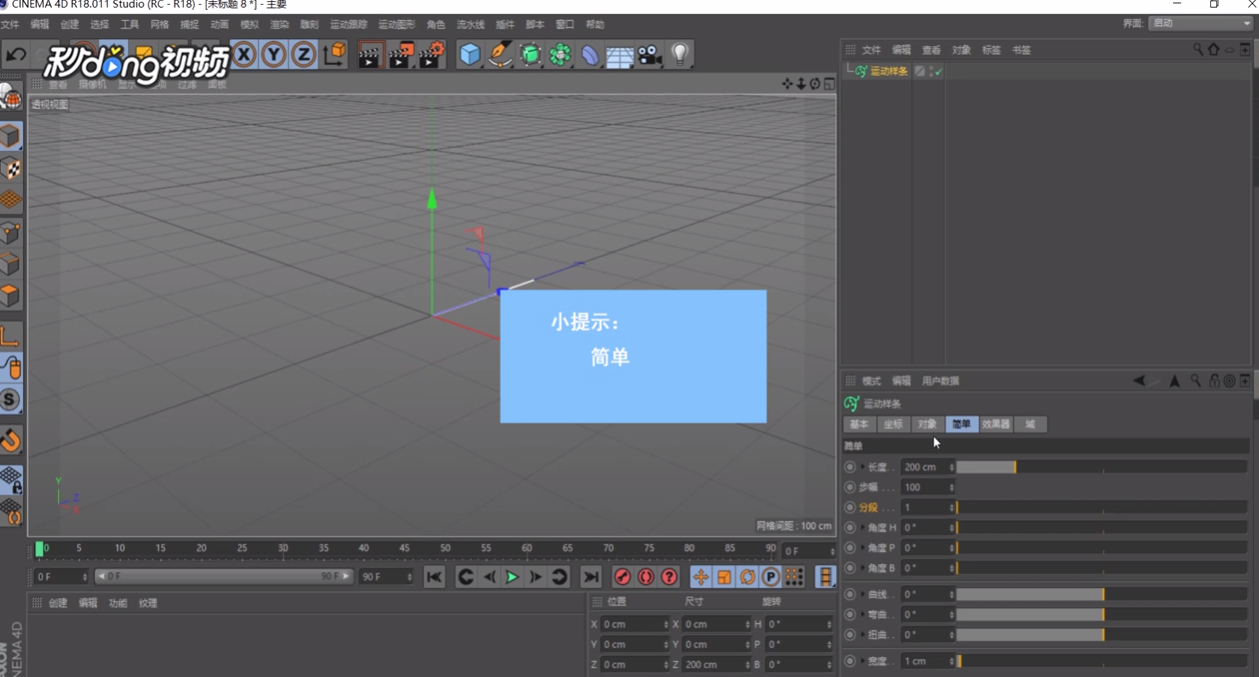Viewport: 1259px width, 677px height.
Task: Open the Bend deformer icon
Action: pyautogui.click(x=592, y=55)
